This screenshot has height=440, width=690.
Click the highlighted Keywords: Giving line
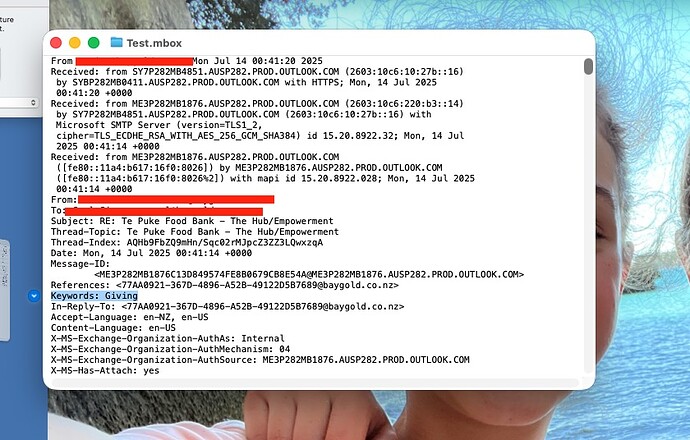94,296
